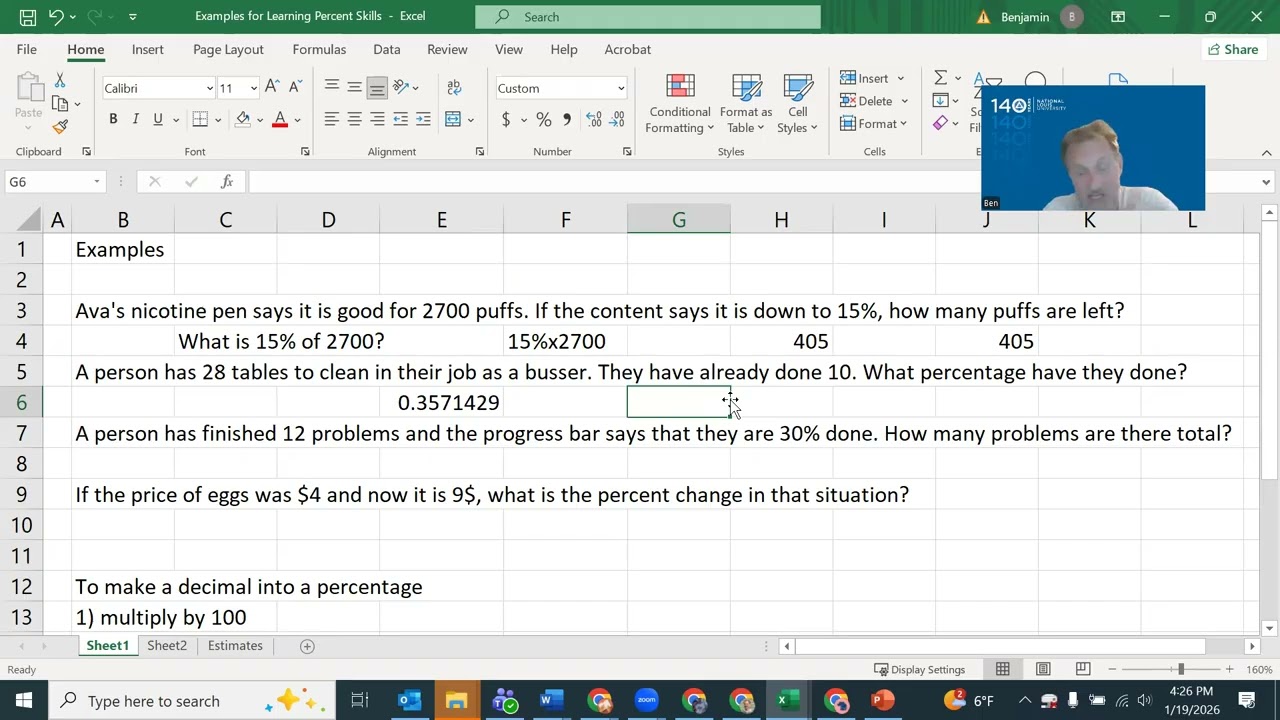The width and height of the screenshot is (1280, 720).
Task: Open the font size dropdown
Action: [253, 88]
